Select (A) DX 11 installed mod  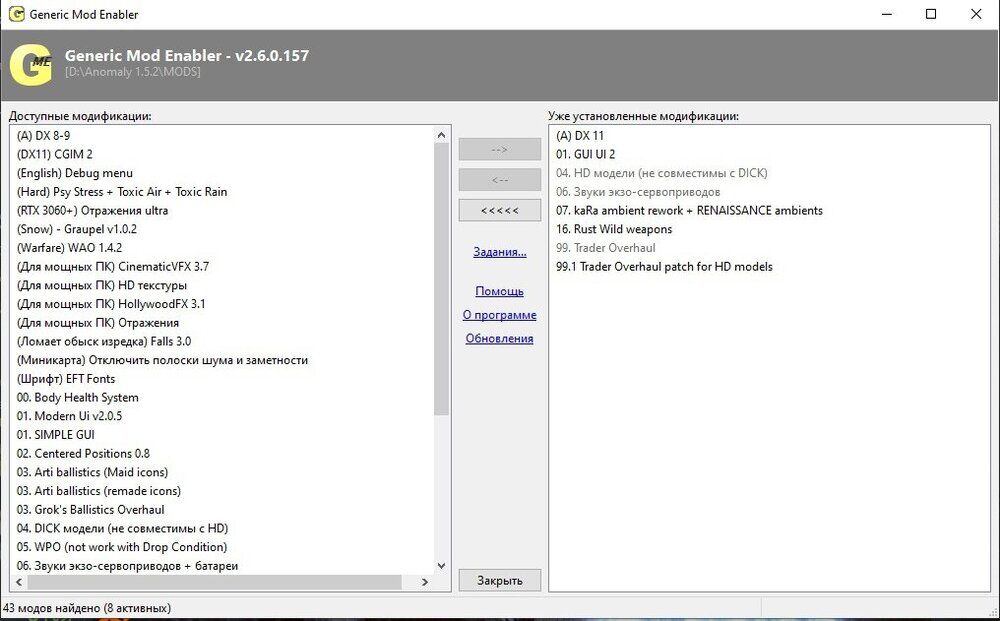pyautogui.click(x=580, y=136)
